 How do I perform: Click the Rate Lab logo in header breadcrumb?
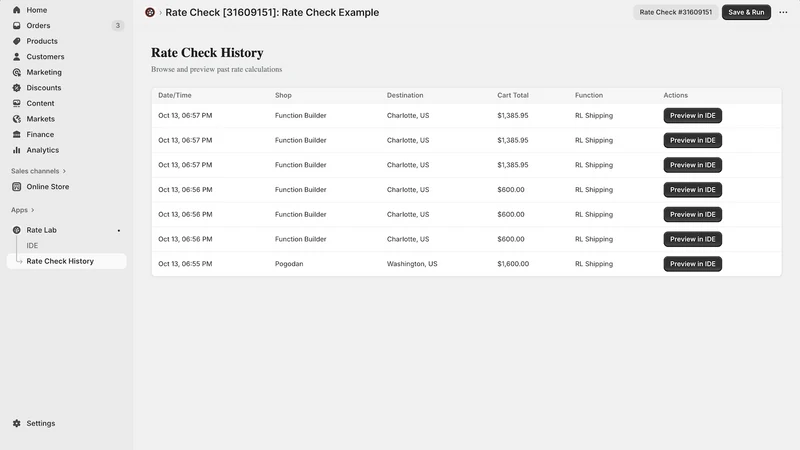pyautogui.click(x=149, y=12)
